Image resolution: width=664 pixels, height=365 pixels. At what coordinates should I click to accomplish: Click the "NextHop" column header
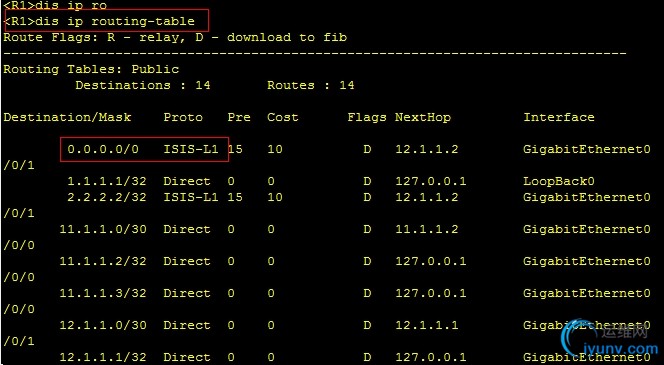(x=423, y=117)
